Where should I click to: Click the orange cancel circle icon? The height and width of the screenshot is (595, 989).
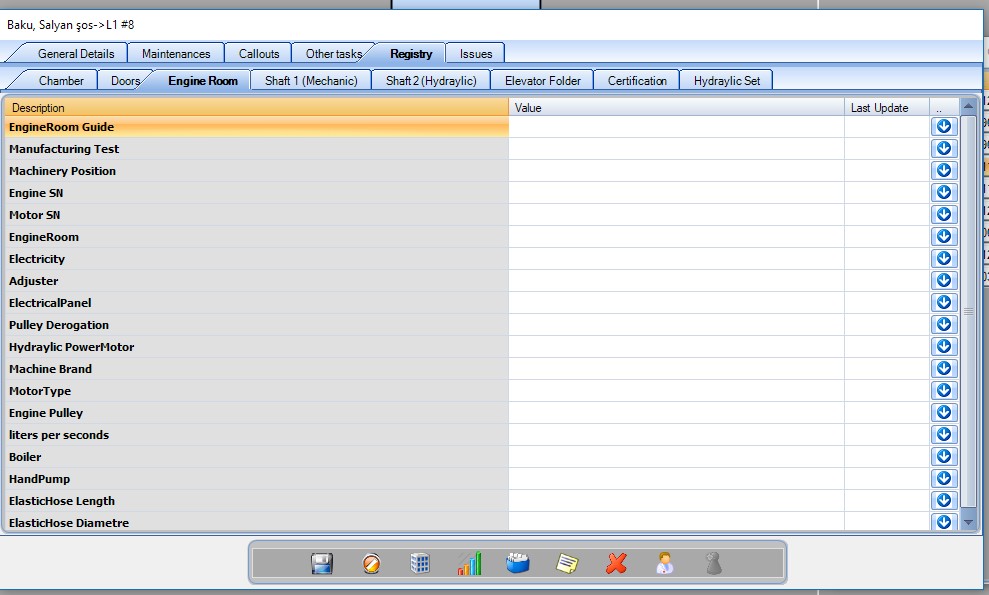tap(371, 564)
